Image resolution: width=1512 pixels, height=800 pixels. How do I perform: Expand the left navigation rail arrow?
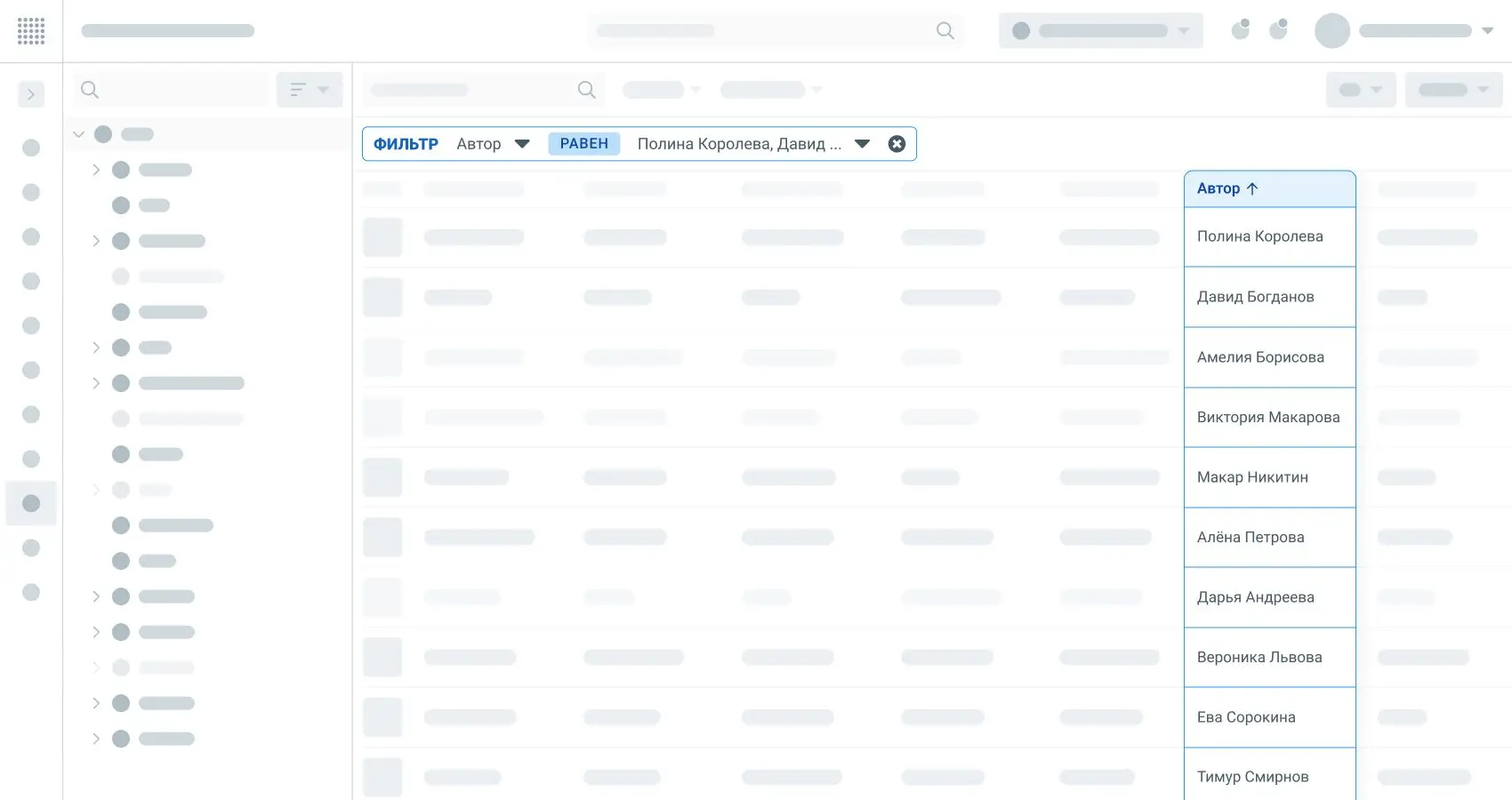click(x=31, y=94)
